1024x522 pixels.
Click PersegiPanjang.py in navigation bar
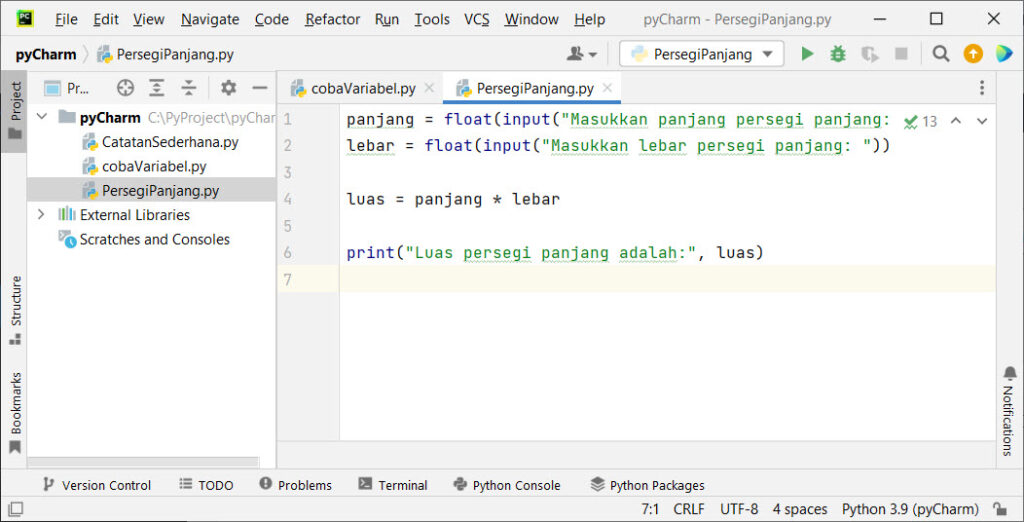166,54
